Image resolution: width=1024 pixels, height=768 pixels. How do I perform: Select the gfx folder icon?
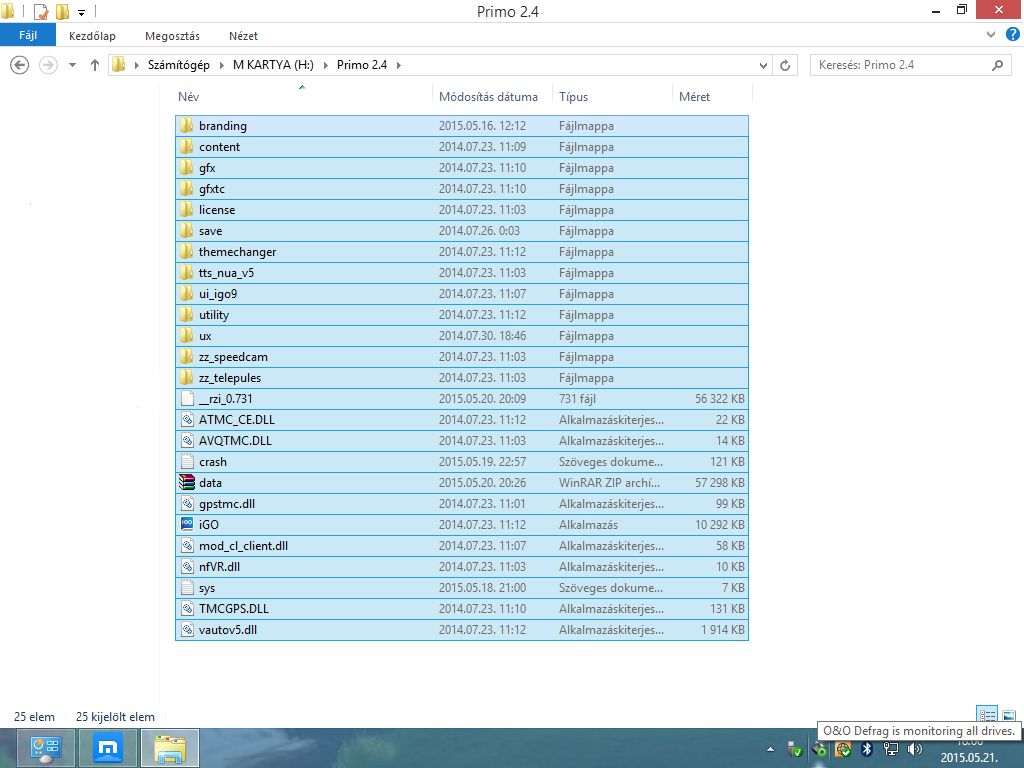(187, 167)
